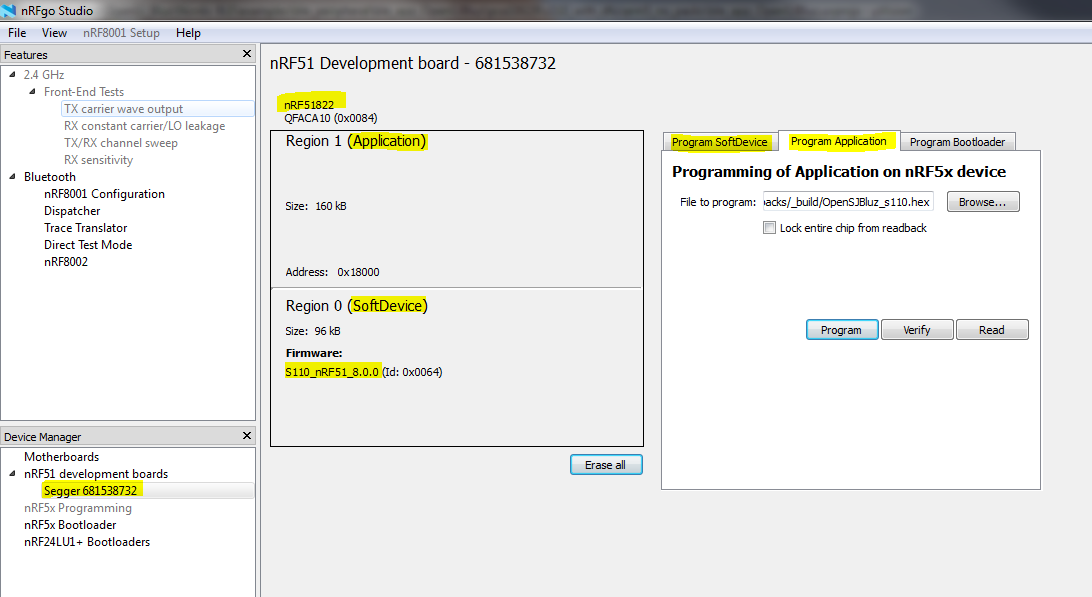Close the Features panel
The width and height of the screenshot is (1092, 597).
pos(247,54)
